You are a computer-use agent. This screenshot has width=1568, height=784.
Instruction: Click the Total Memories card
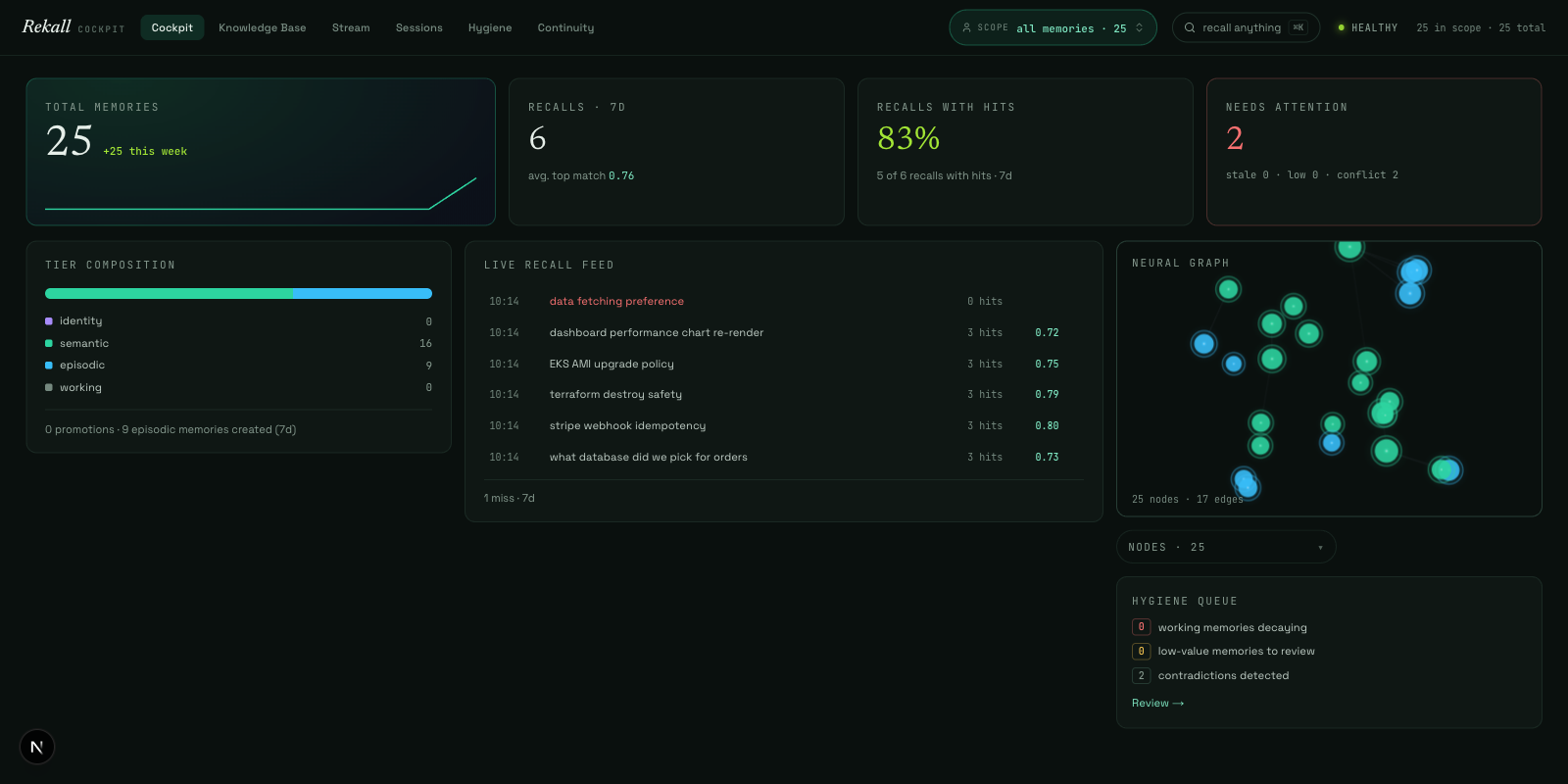tap(261, 152)
